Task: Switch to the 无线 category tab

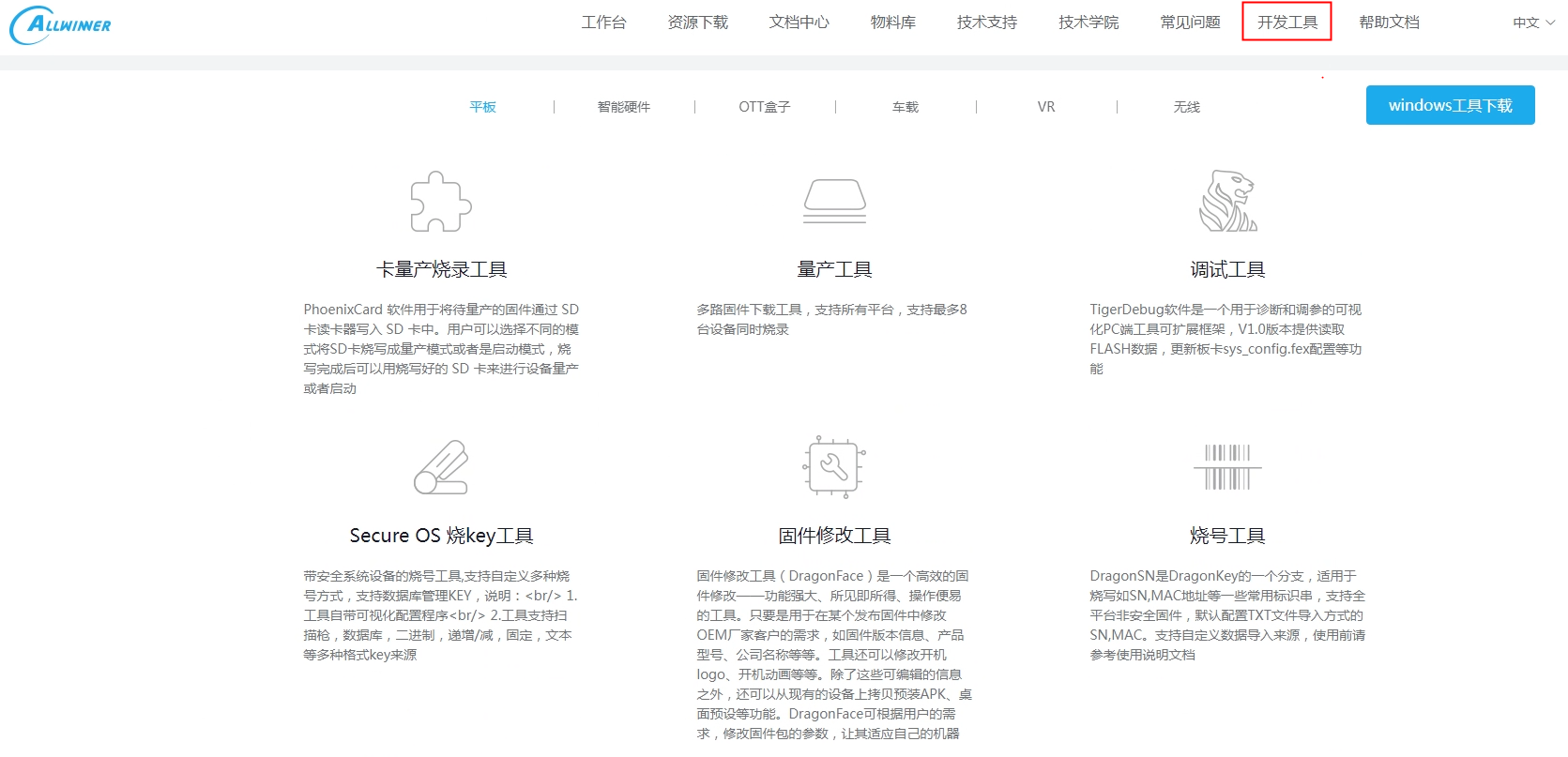Action: click(1186, 107)
